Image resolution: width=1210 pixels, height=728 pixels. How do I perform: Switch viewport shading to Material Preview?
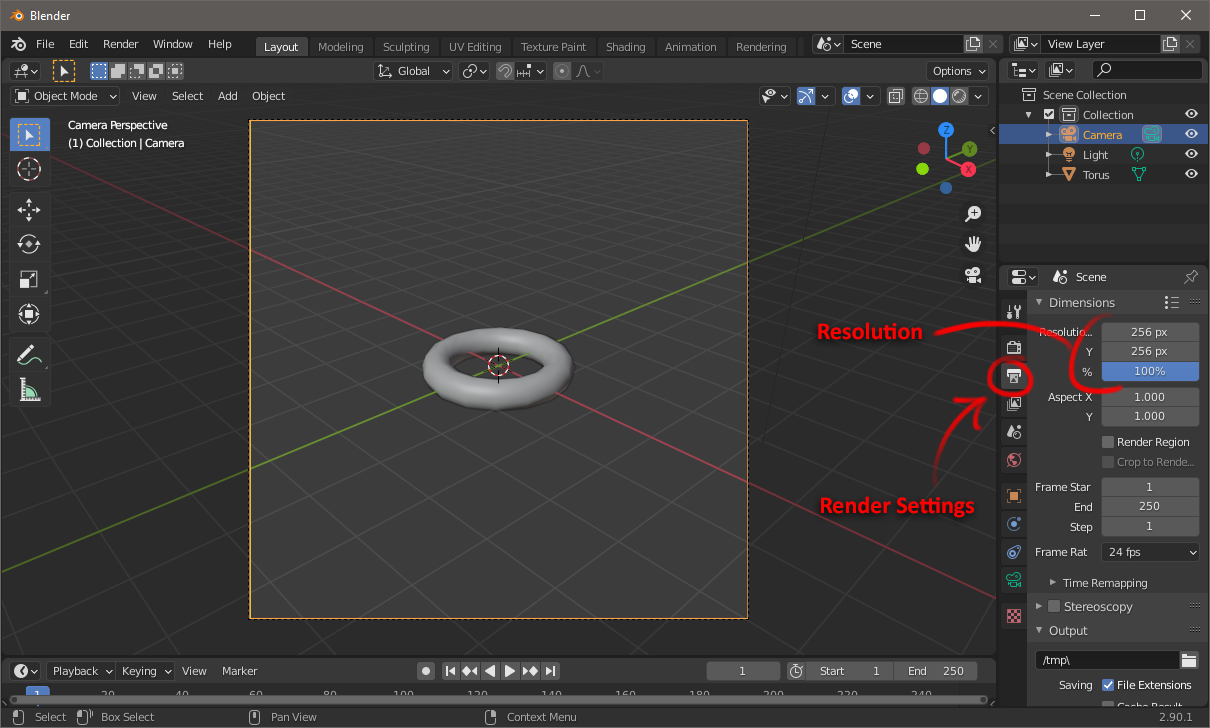point(959,96)
